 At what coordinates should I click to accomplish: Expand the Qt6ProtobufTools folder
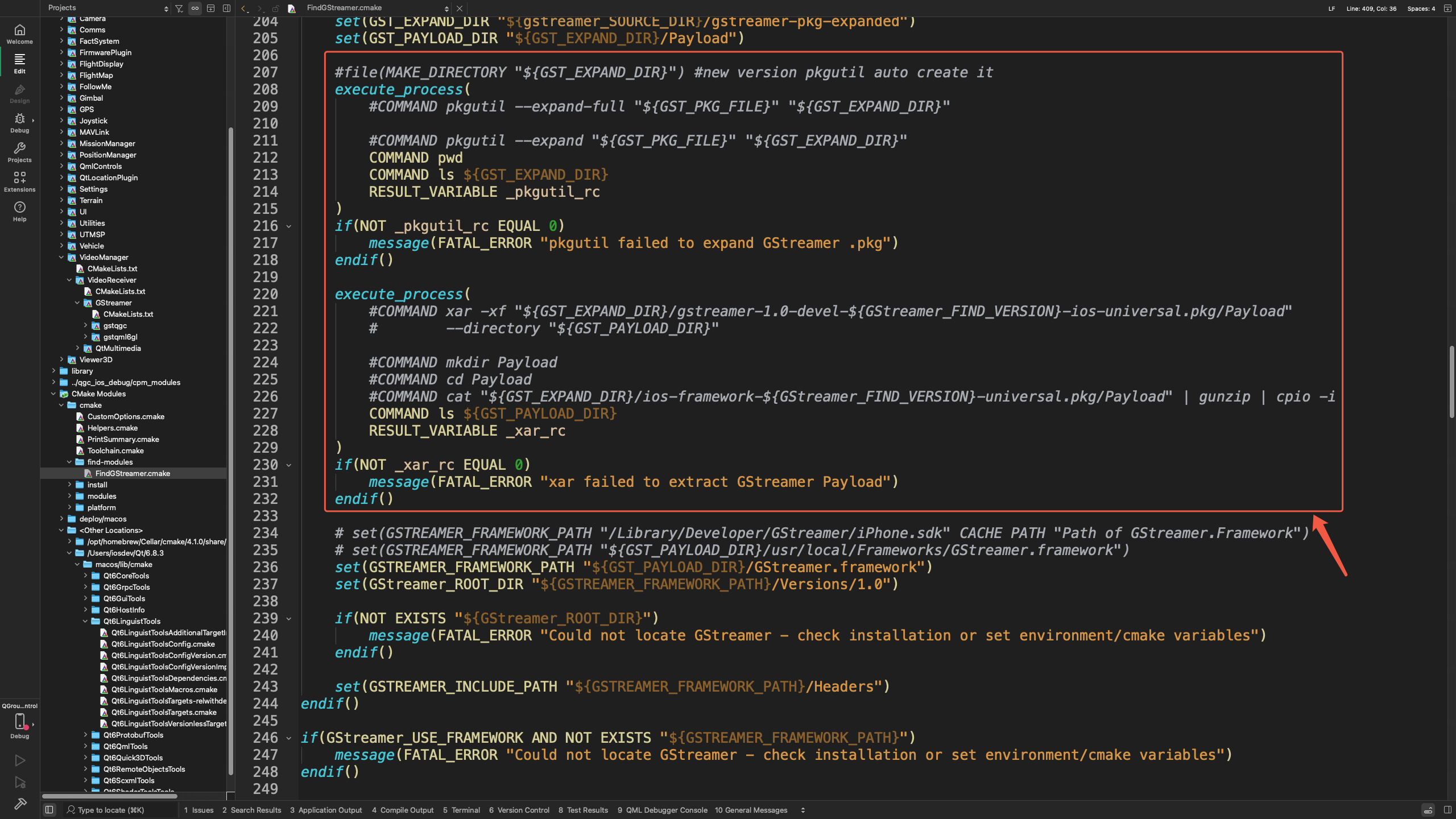85,735
